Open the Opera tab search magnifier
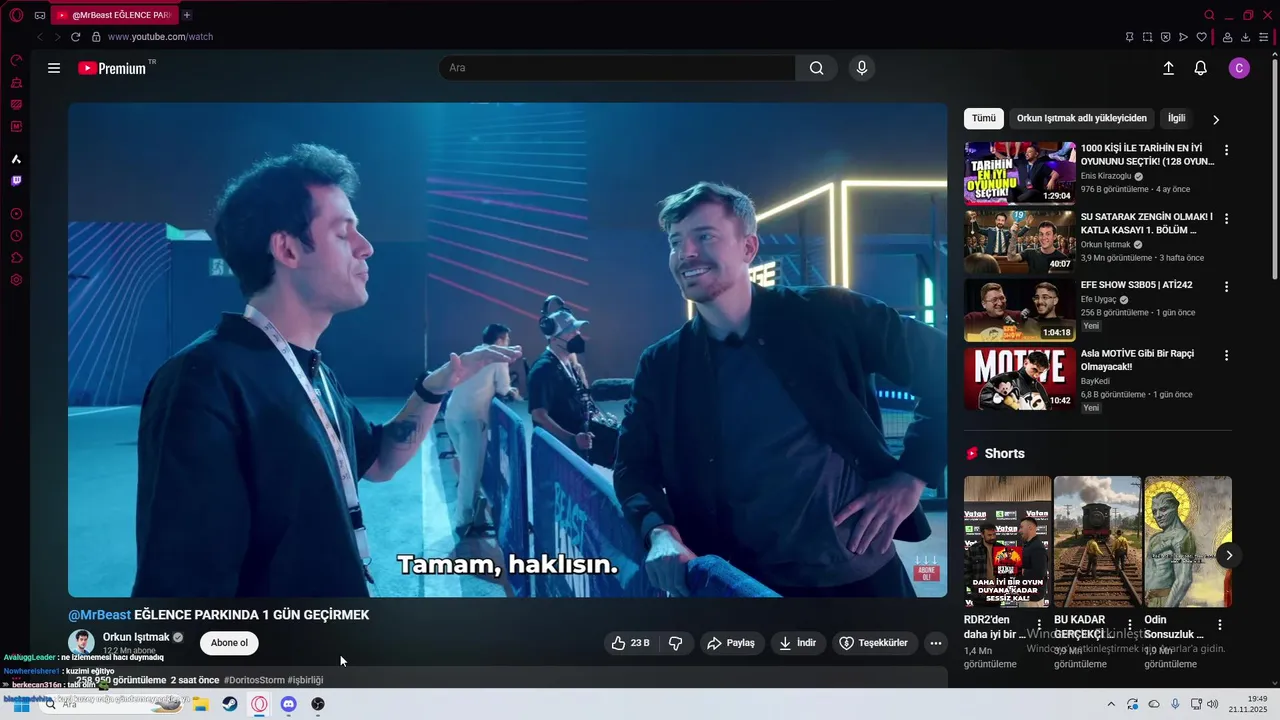Image resolution: width=1280 pixels, height=720 pixels. 1209,15
